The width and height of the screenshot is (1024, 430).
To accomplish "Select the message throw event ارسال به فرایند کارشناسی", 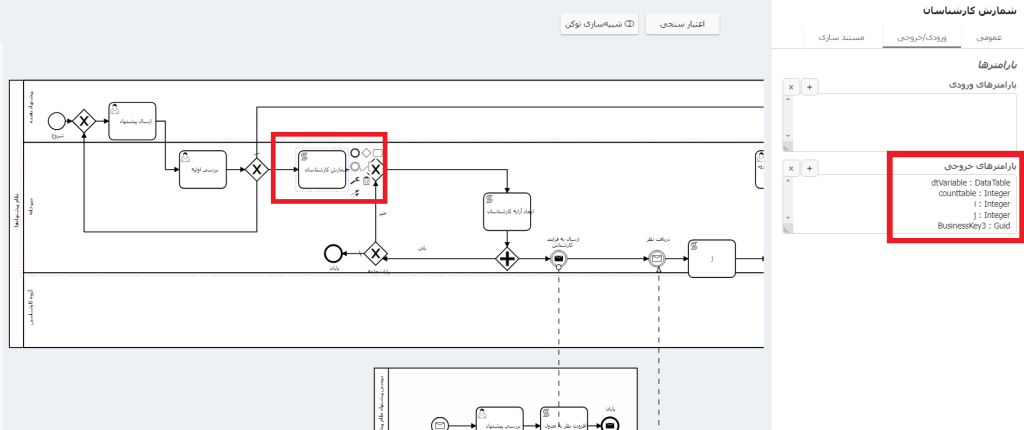I will click(x=558, y=259).
